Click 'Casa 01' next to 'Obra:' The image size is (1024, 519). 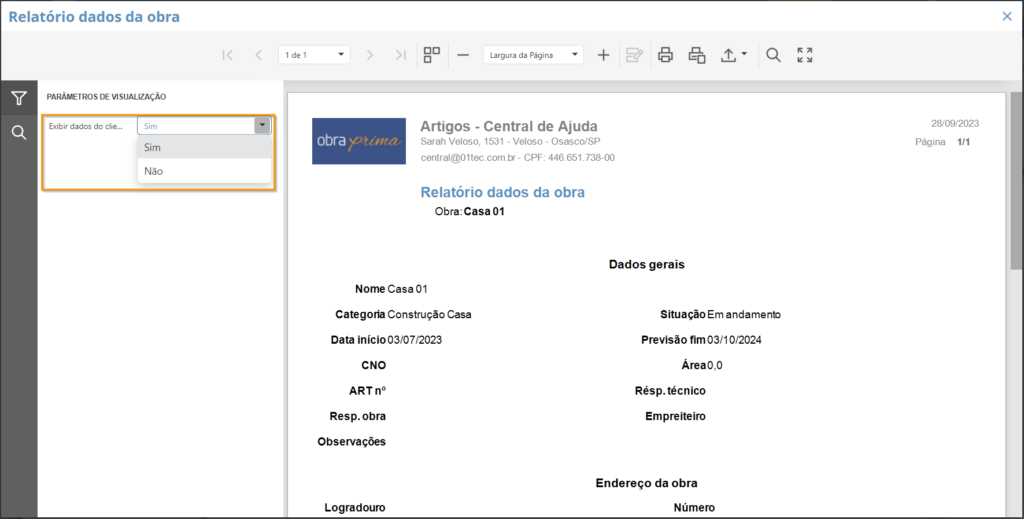(x=484, y=212)
